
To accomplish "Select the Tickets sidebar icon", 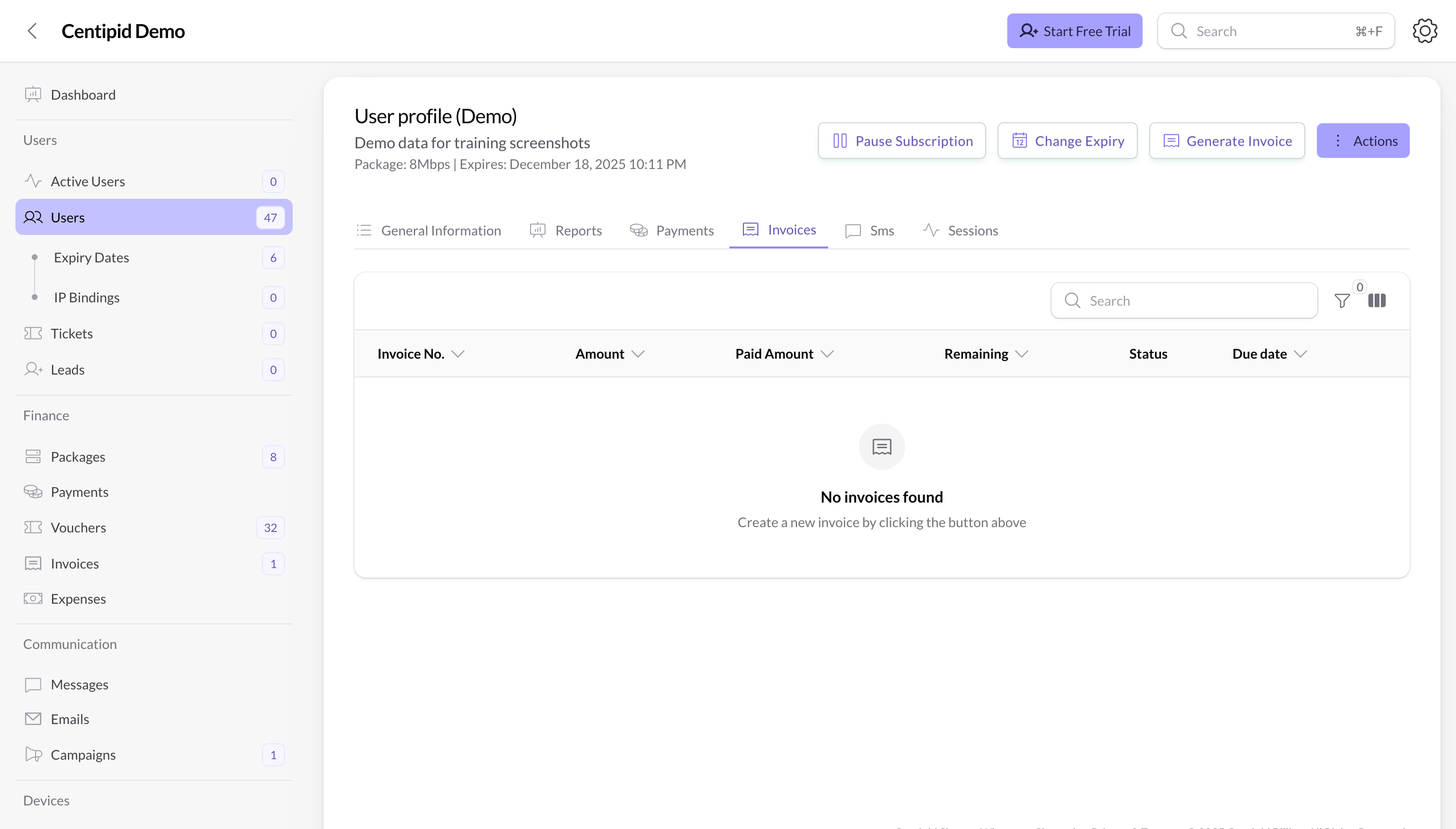I will pos(32,333).
